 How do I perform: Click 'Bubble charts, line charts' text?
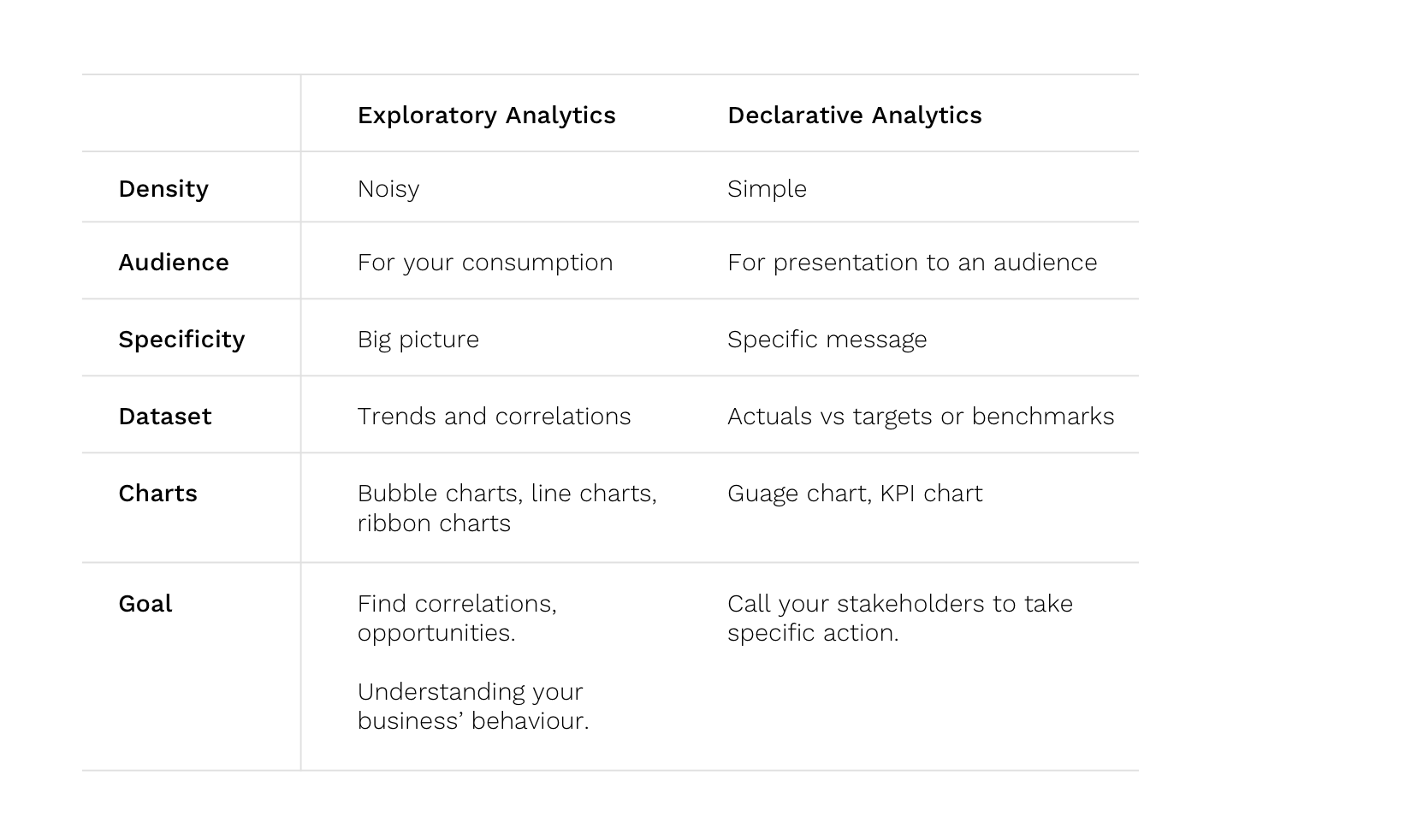tap(507, 494)
